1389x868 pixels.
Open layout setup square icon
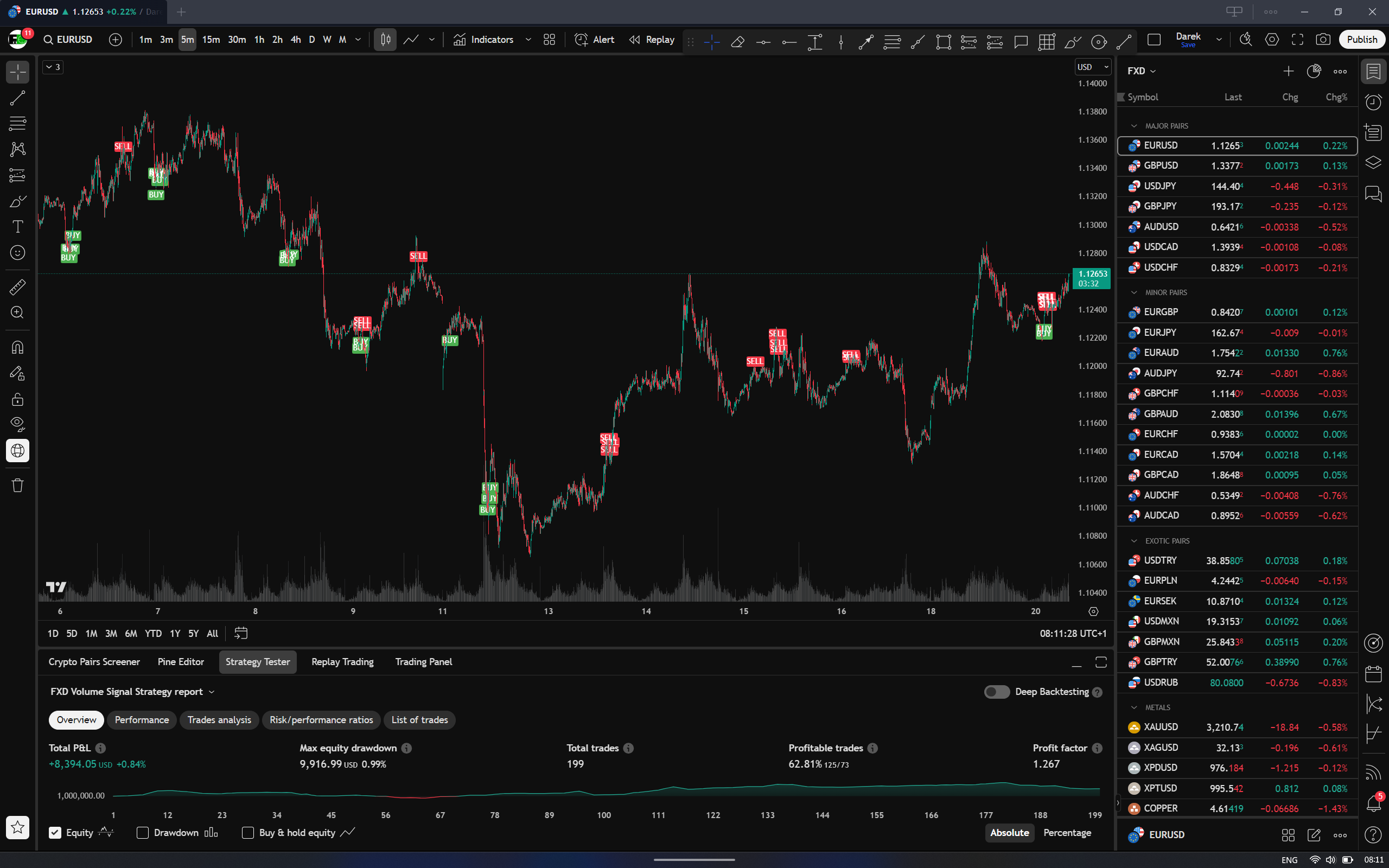(x=1154, y=40)
